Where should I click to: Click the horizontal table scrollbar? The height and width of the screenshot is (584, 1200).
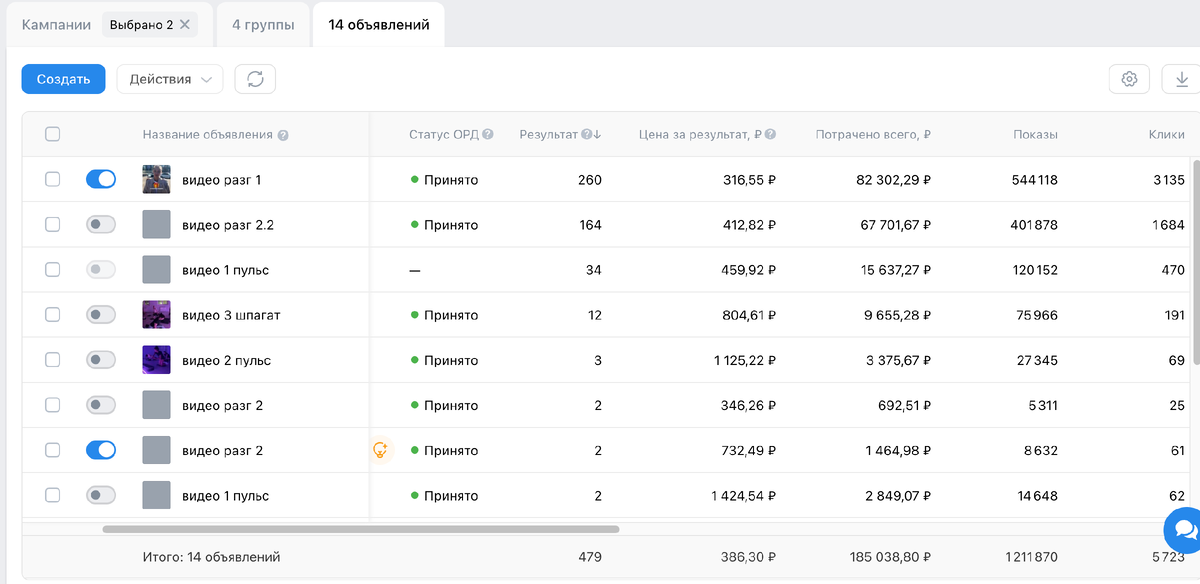[361, 529]
